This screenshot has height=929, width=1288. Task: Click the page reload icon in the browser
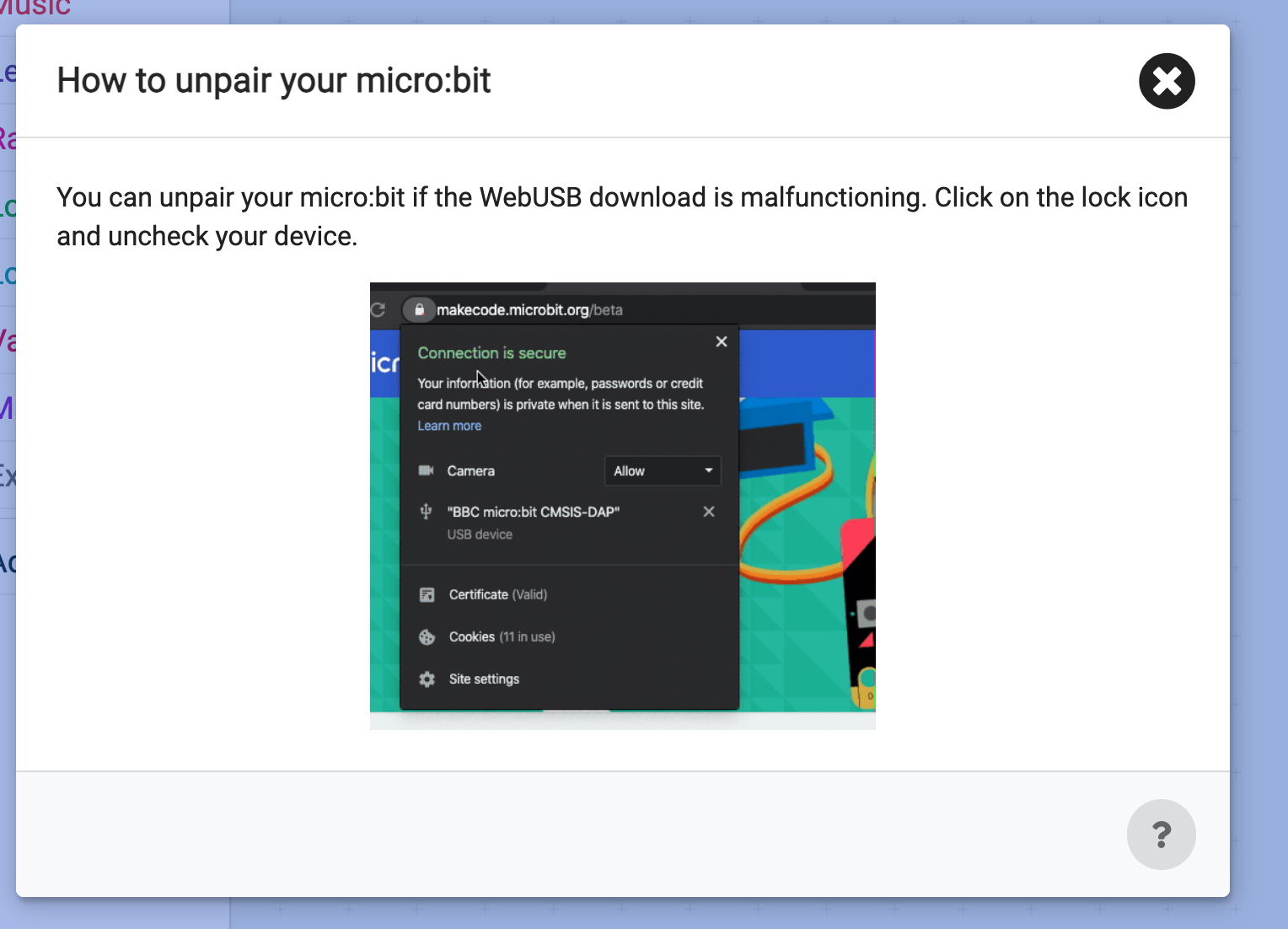coord(379,309)
